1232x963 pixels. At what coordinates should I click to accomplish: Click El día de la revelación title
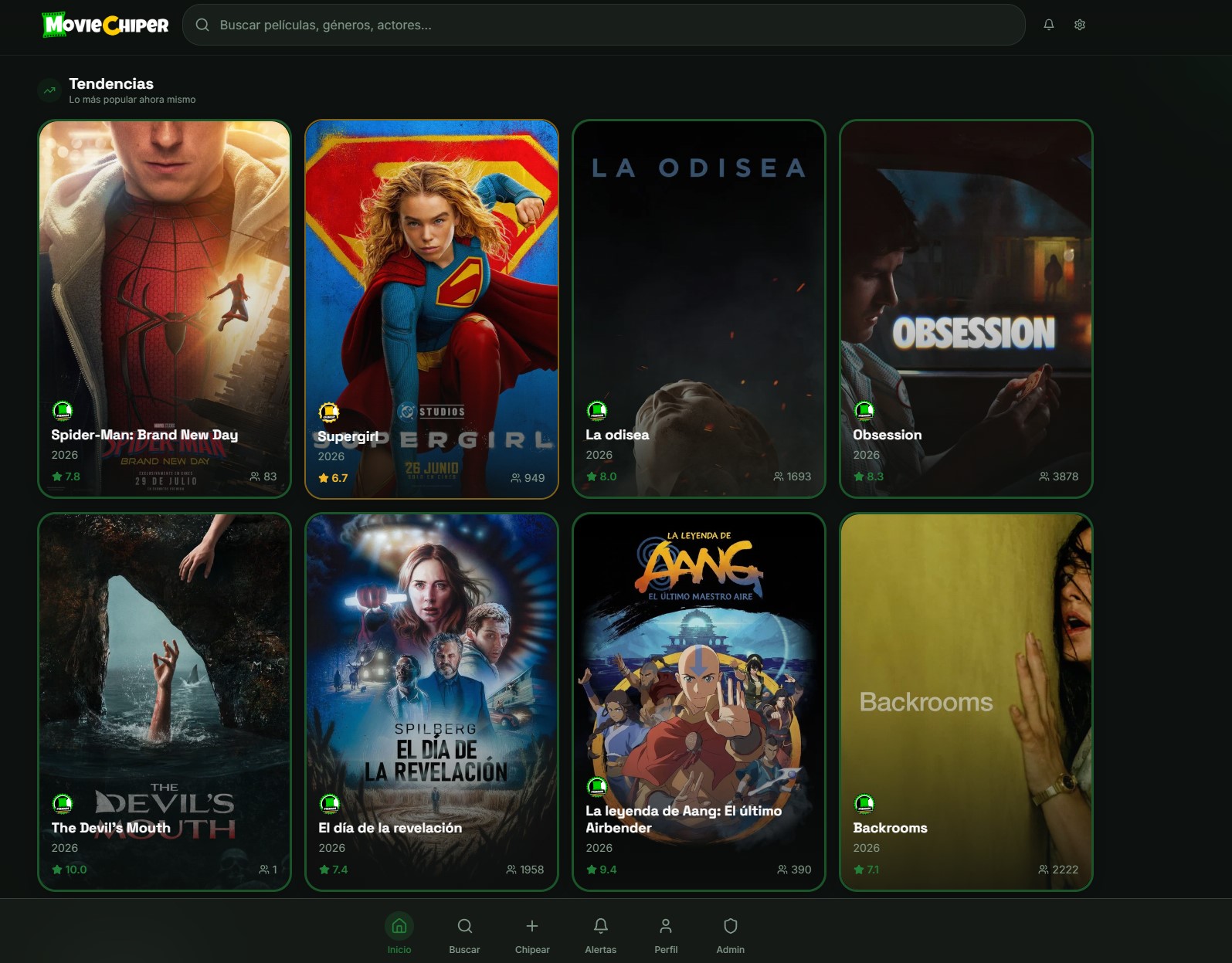pos(390,828)
